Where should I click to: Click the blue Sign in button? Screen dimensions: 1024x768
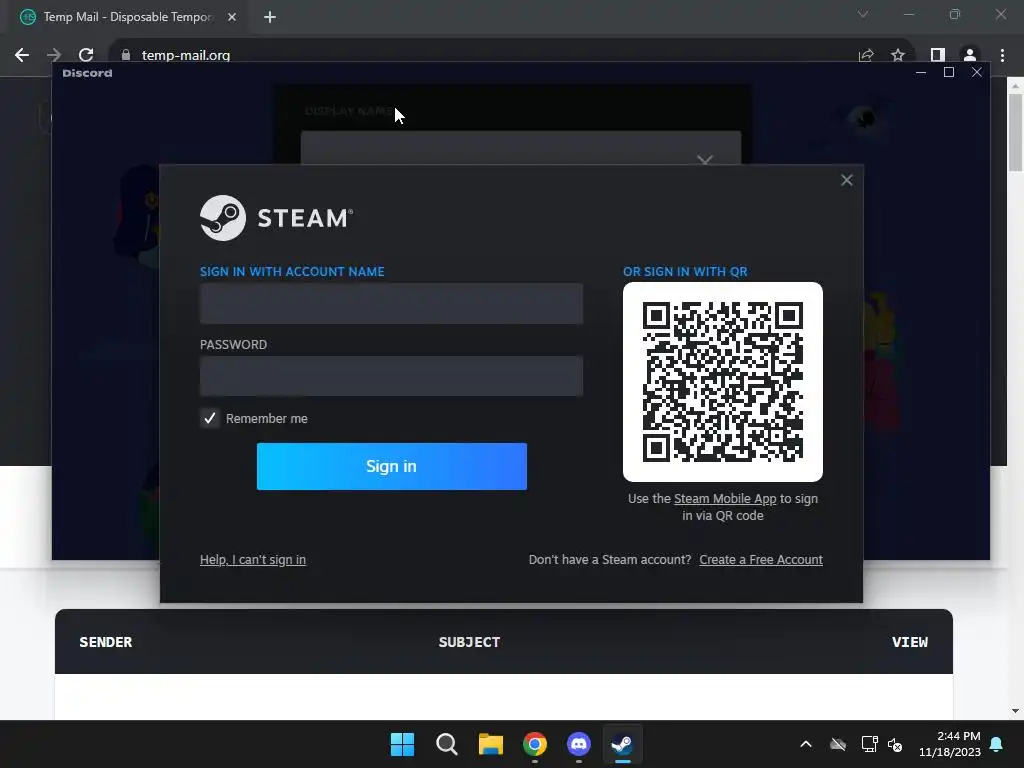pyautogui.click(x=391, y=466)
